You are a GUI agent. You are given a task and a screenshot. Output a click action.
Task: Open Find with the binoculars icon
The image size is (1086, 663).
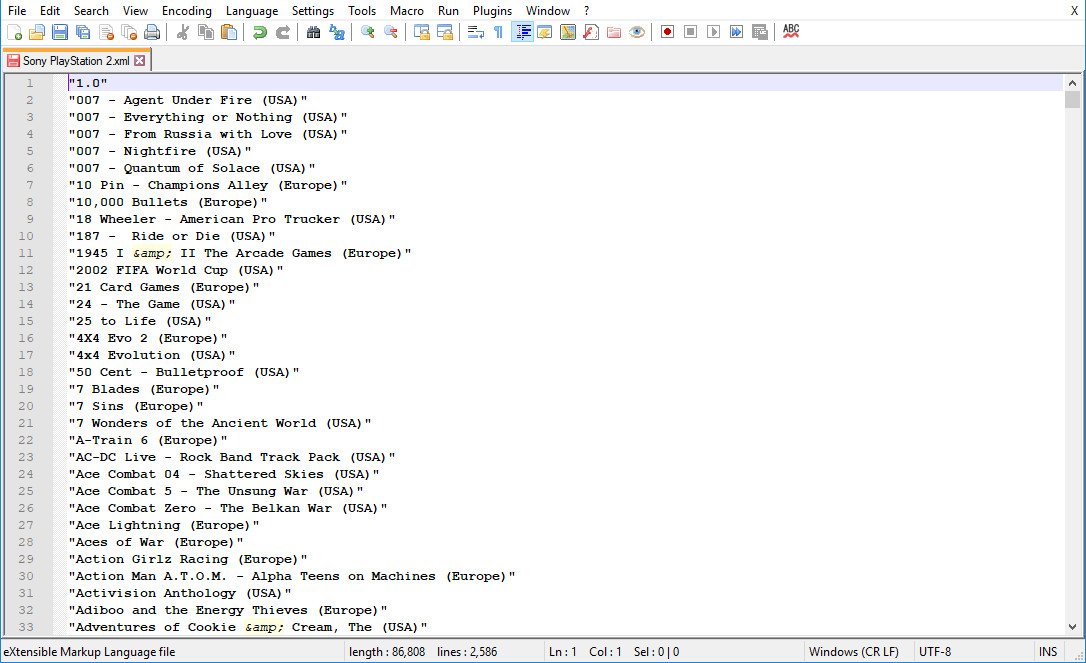coord(314,32)
